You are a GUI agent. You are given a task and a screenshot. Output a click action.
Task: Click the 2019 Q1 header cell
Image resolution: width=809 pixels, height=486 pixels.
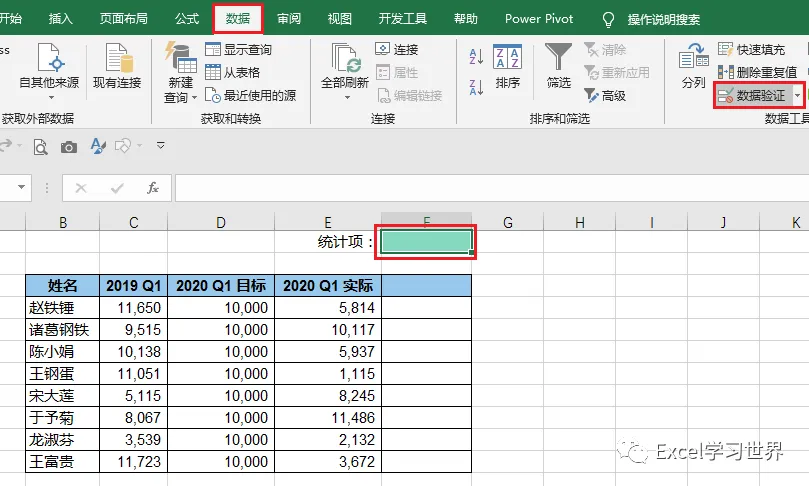point(134,285)
